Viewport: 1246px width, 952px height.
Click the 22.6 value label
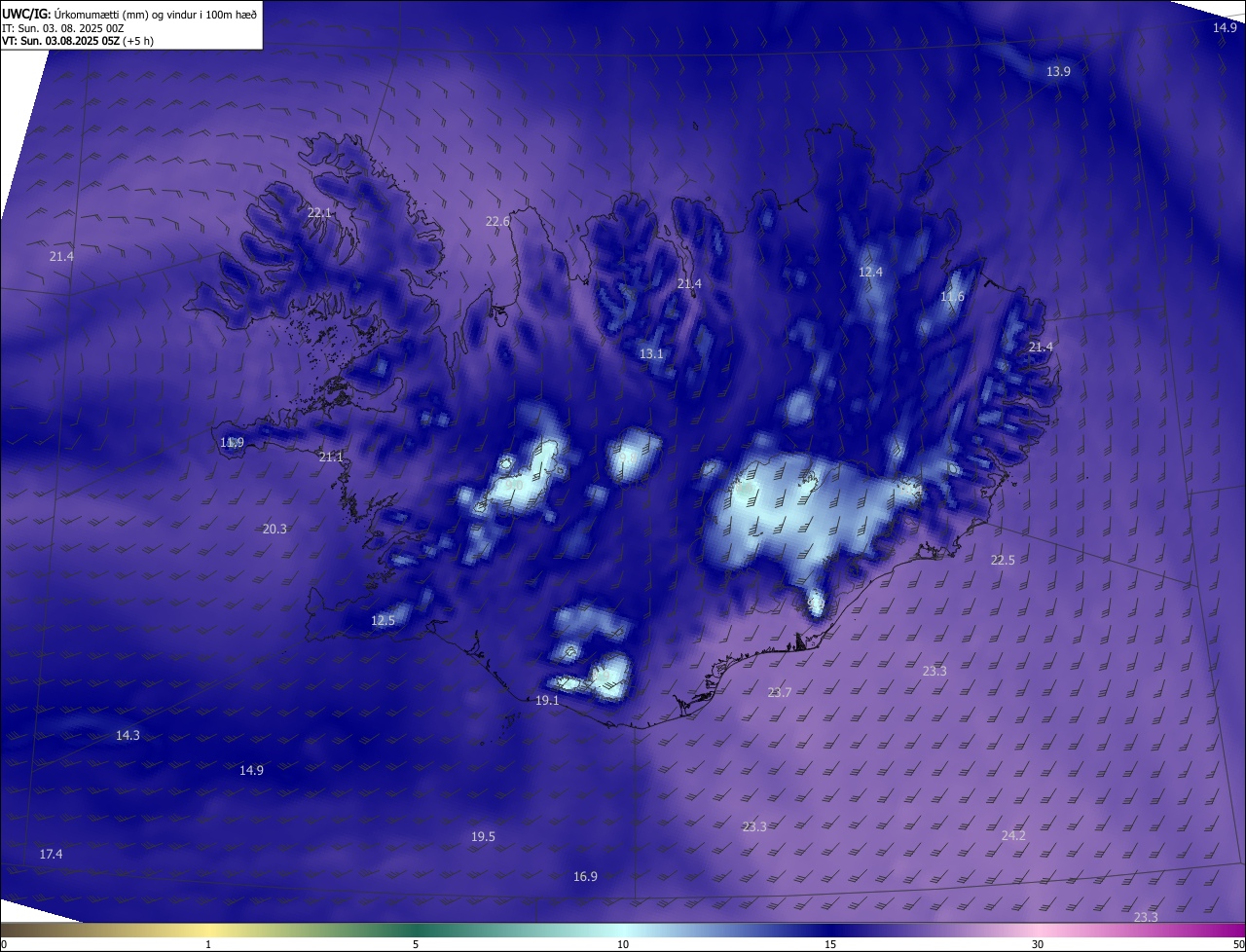coord(497,222)
